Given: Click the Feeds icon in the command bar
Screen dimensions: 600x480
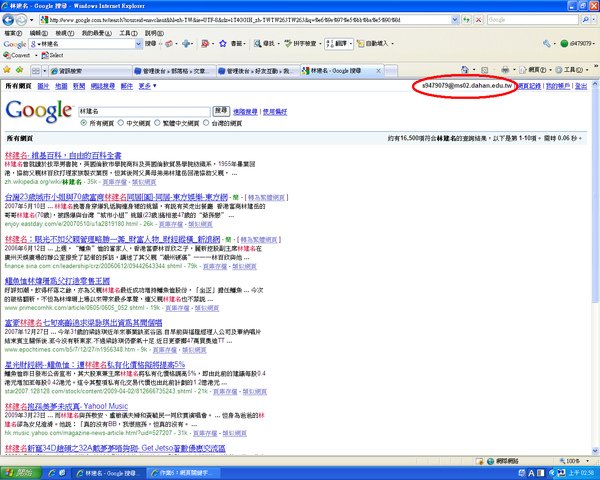Looking at the screenshot, I should [484, 70].
